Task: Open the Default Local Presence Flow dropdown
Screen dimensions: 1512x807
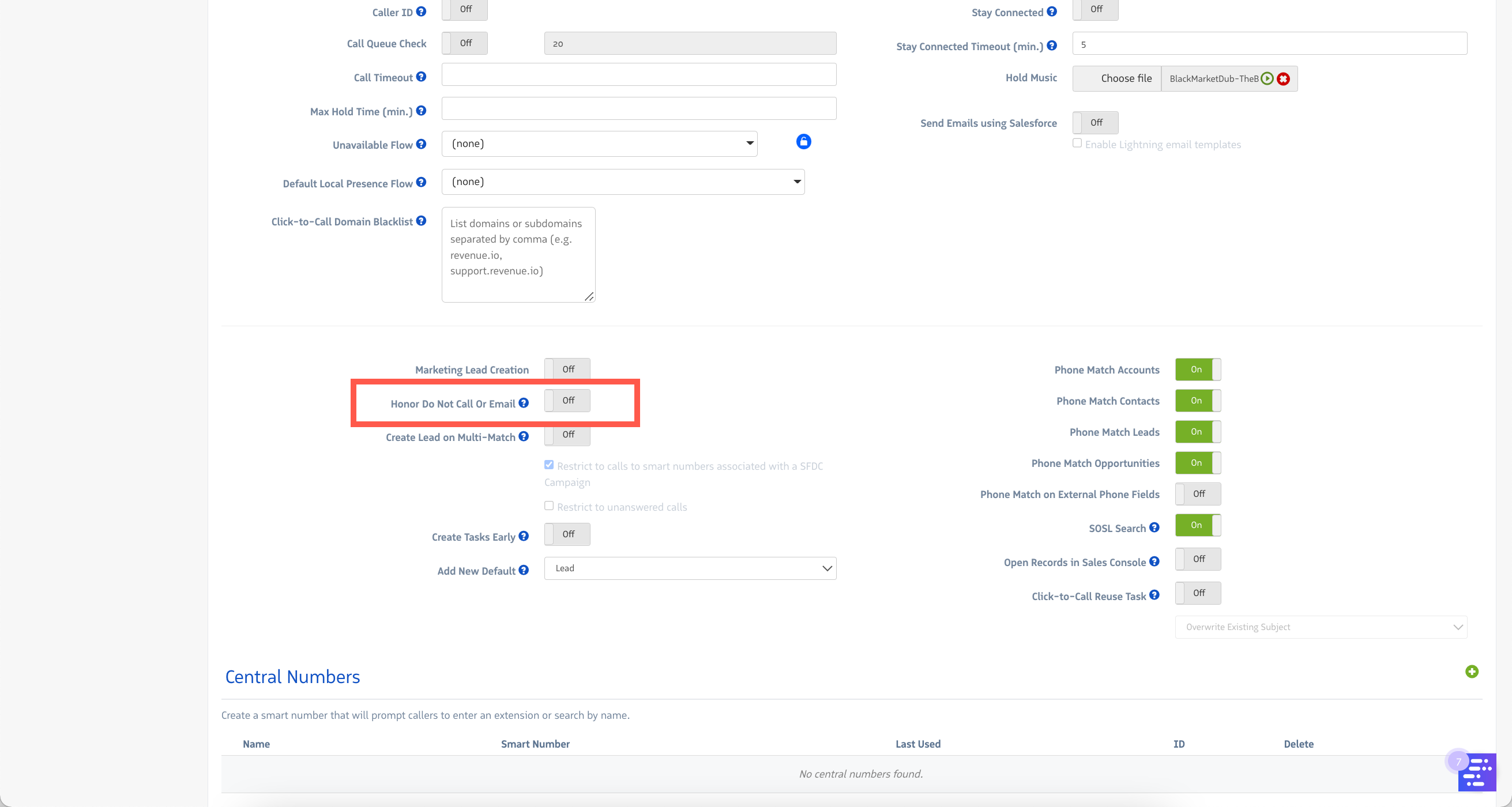Action: coord(622,182)
